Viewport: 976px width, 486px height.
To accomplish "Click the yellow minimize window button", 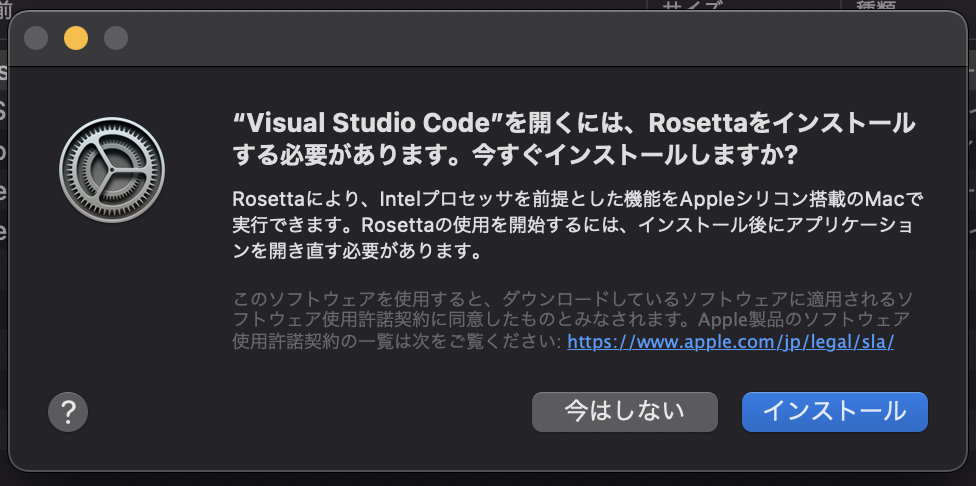I will coord(76,38).
